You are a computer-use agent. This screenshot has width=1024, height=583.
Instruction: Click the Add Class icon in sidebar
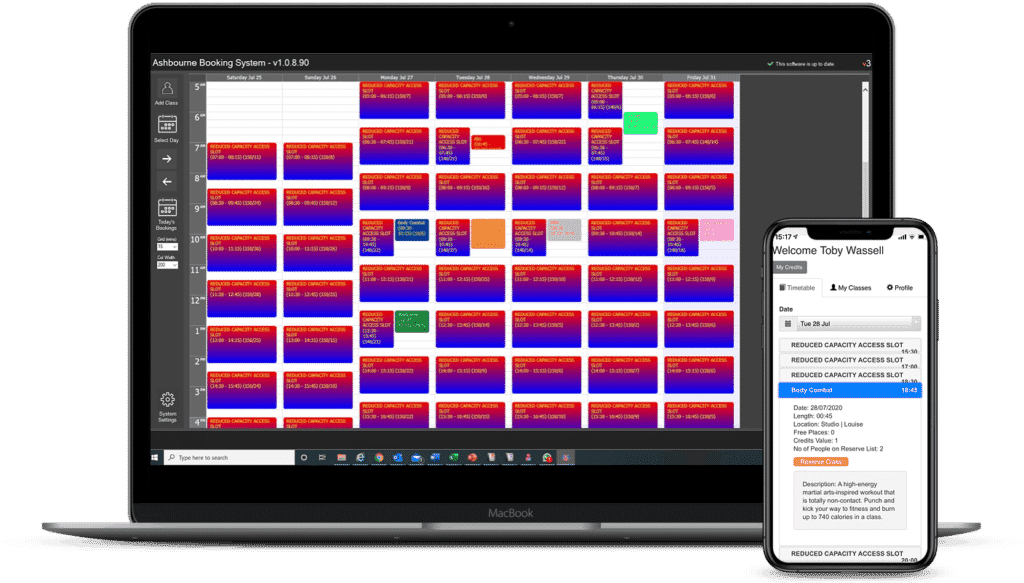point(167,89)
